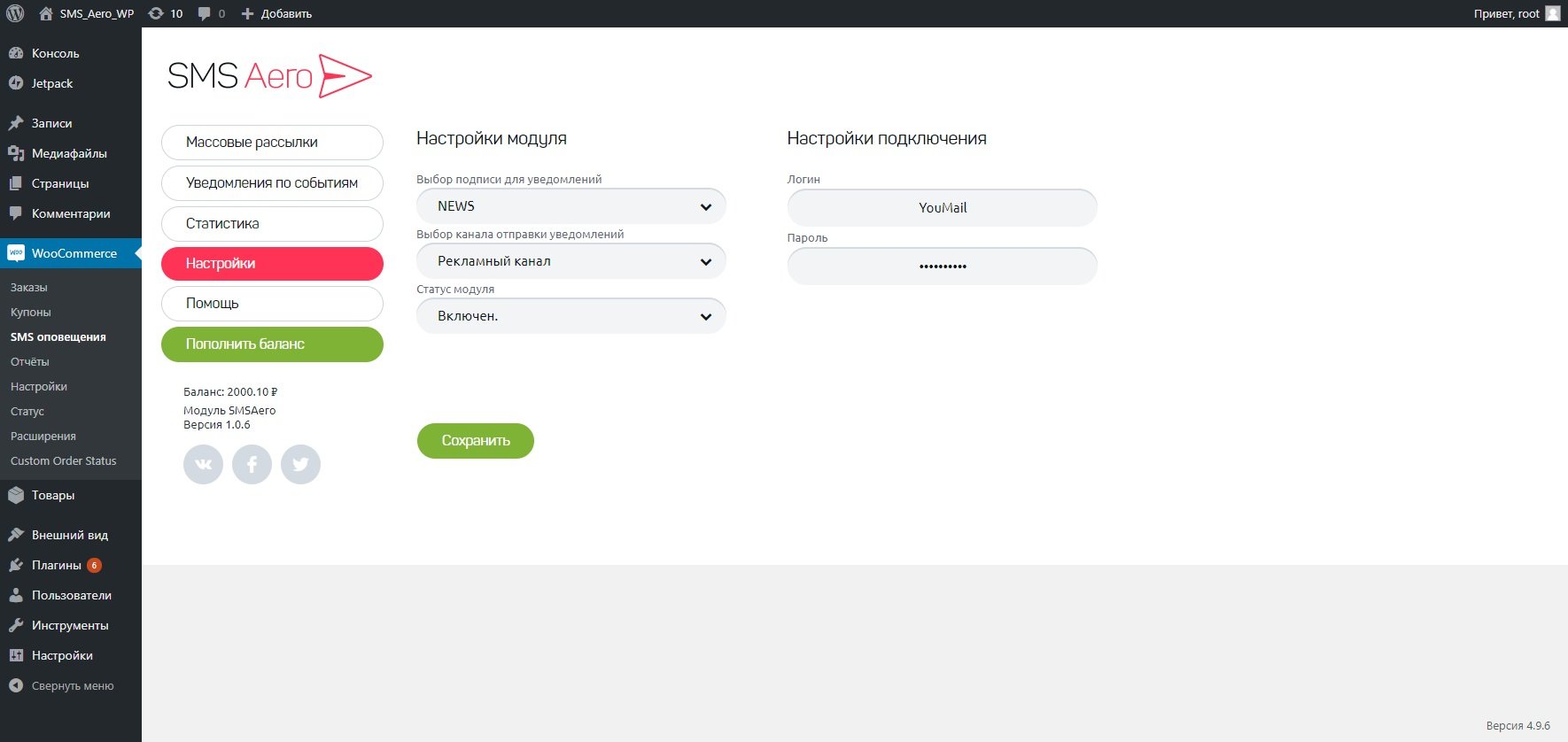Viewport: 1568px width, 742px height.
Task: Open WooCommerce Настройки submenu link
Action: 39,386
